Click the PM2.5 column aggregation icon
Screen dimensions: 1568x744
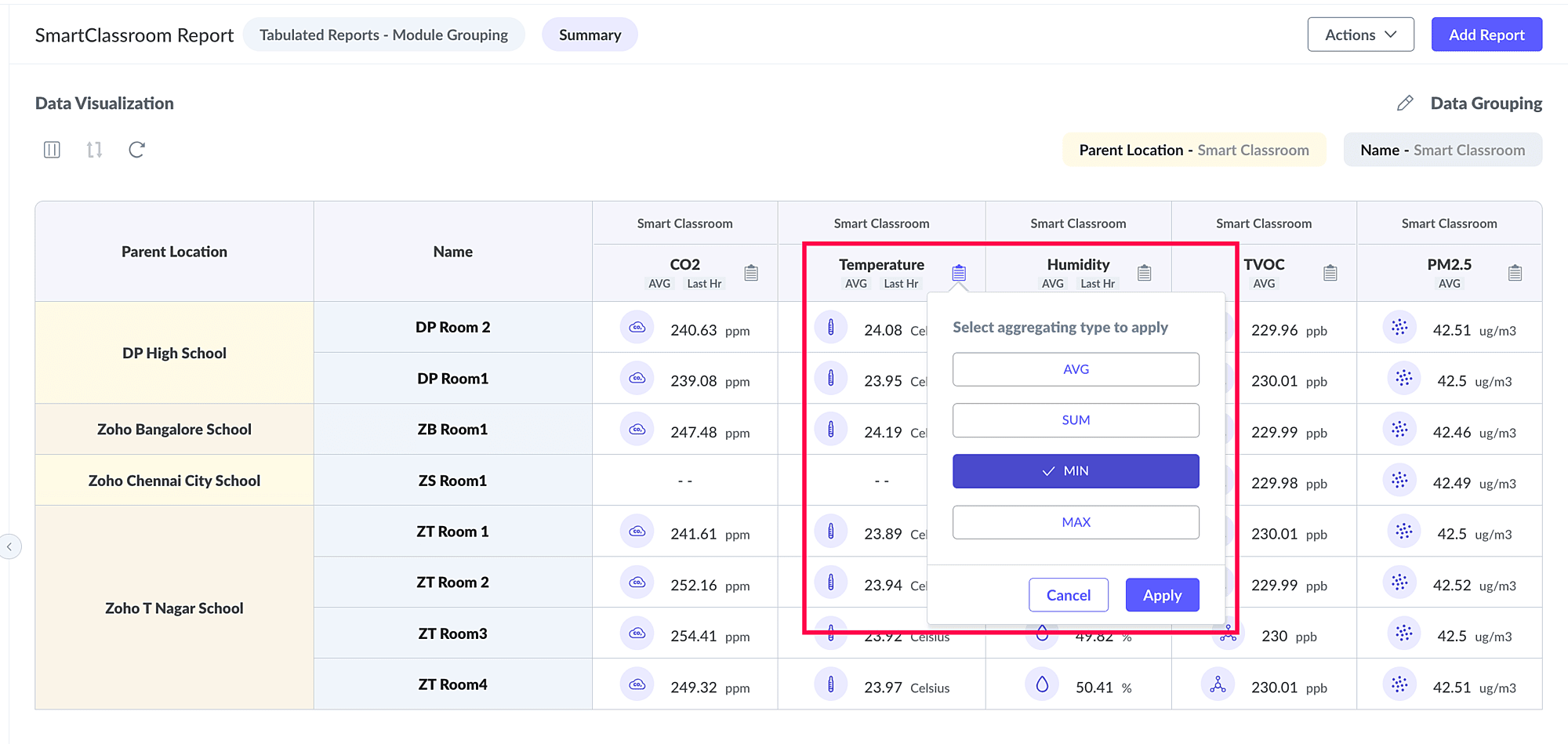1515,273
